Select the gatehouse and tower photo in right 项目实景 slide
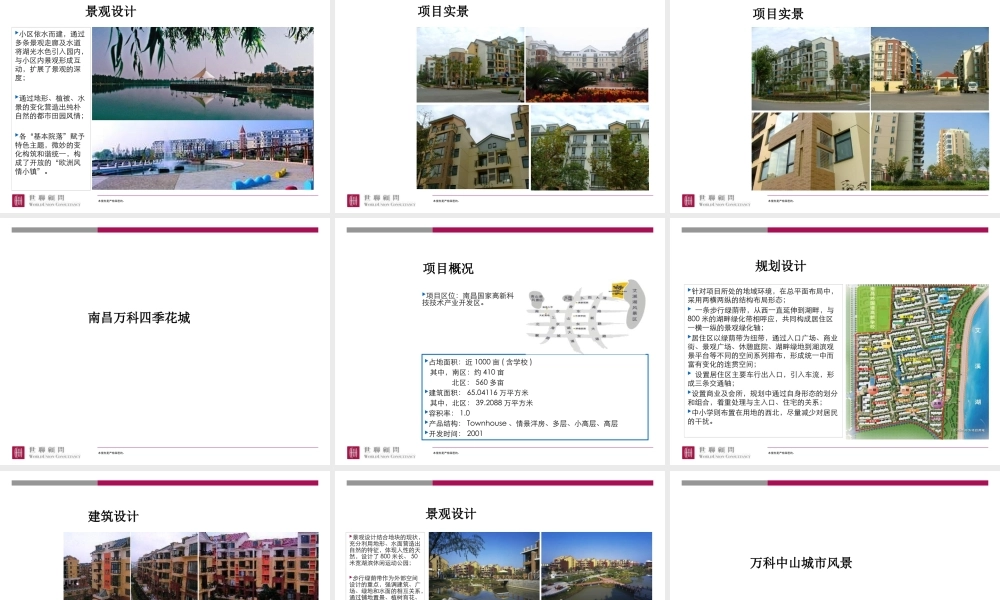 pyautogui.click(x=930, y=68)
